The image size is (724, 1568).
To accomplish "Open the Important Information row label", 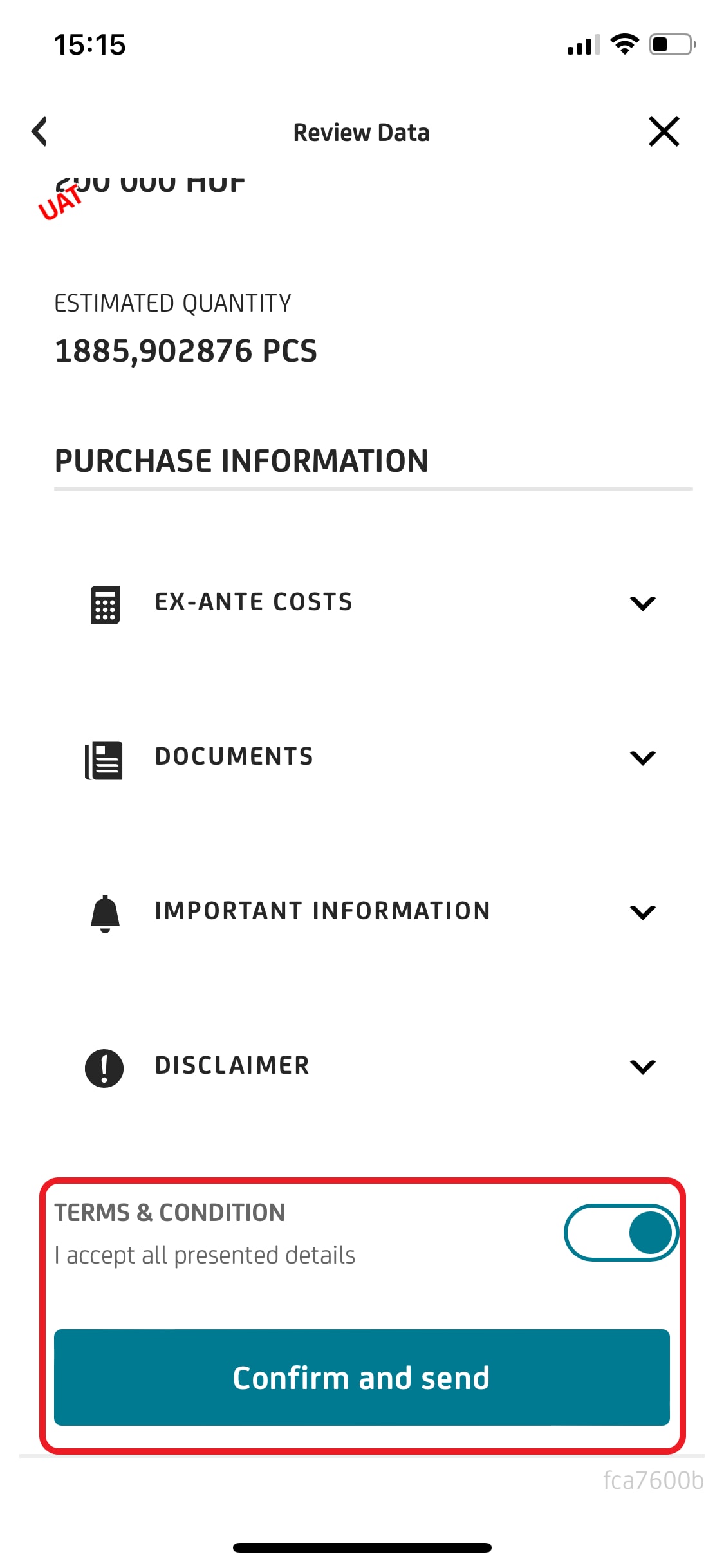I will tap(322, 911).
